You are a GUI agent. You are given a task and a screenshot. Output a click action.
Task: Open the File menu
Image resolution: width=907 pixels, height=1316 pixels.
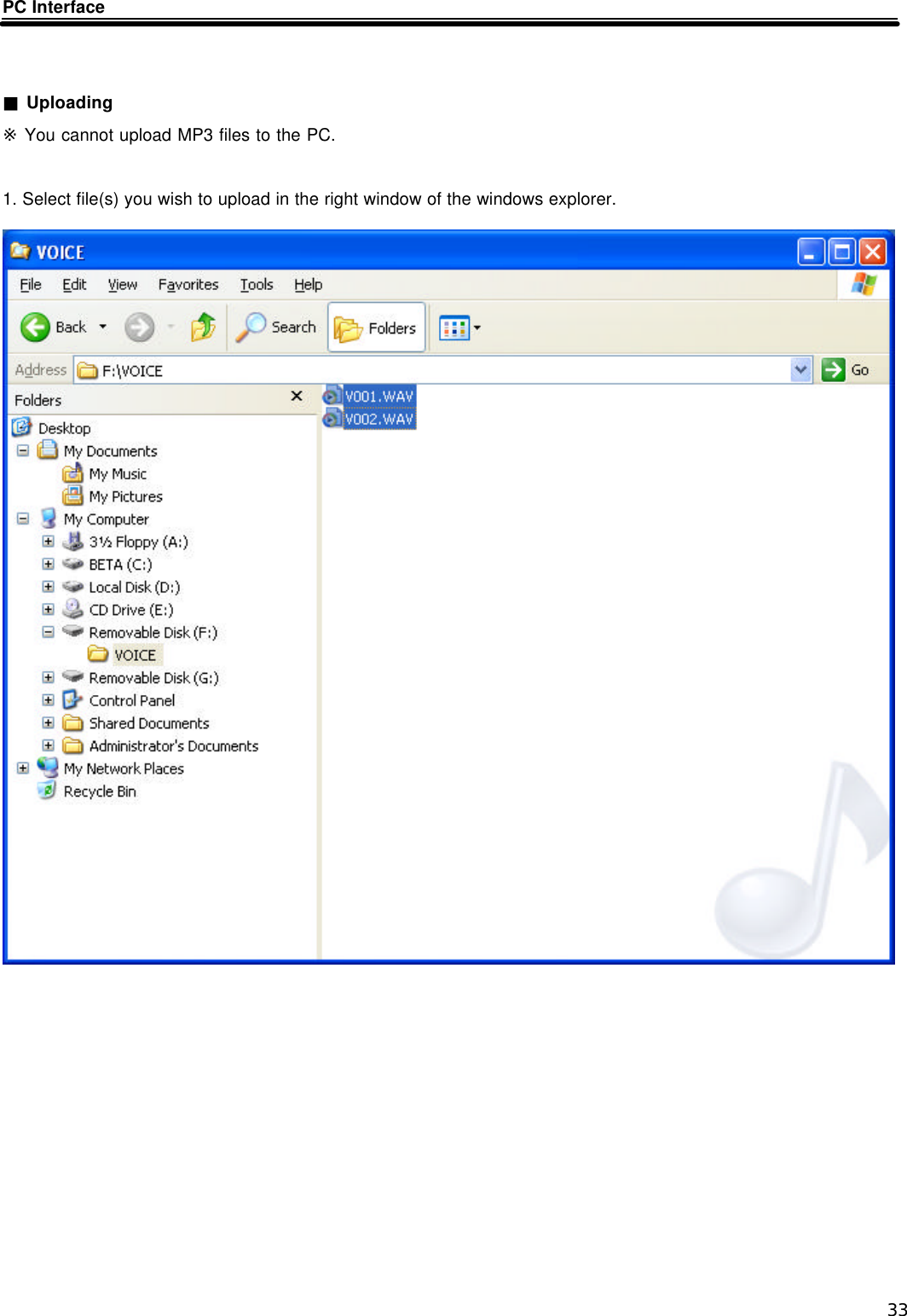click(31, 285)
